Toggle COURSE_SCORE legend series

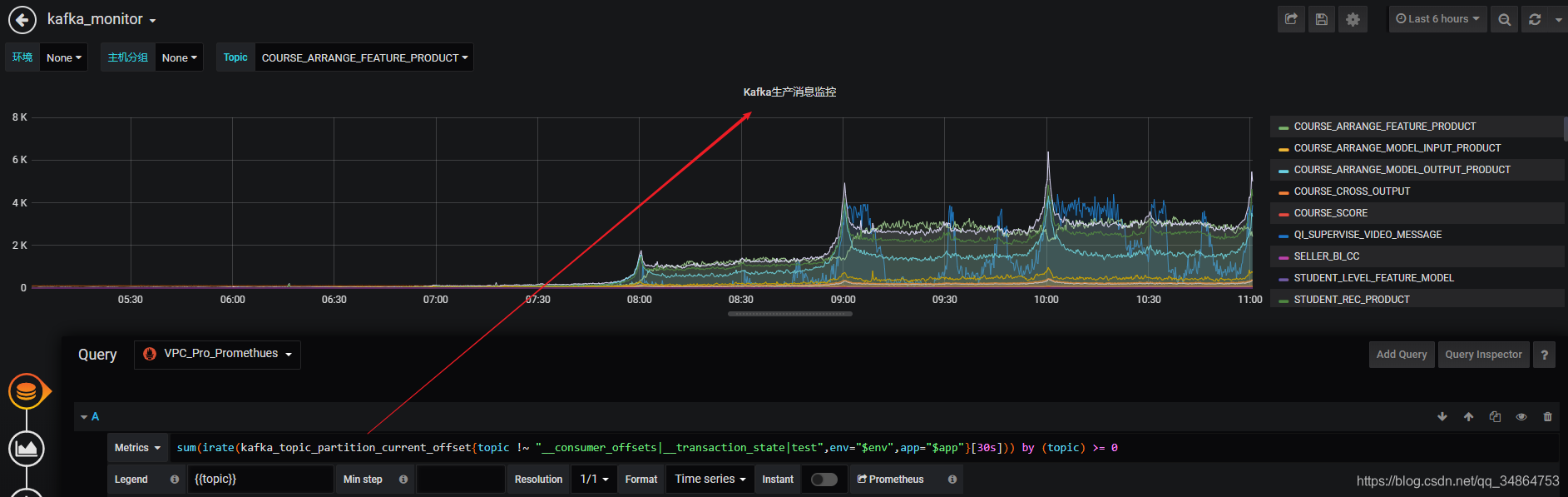click(x=1330, y=213)
